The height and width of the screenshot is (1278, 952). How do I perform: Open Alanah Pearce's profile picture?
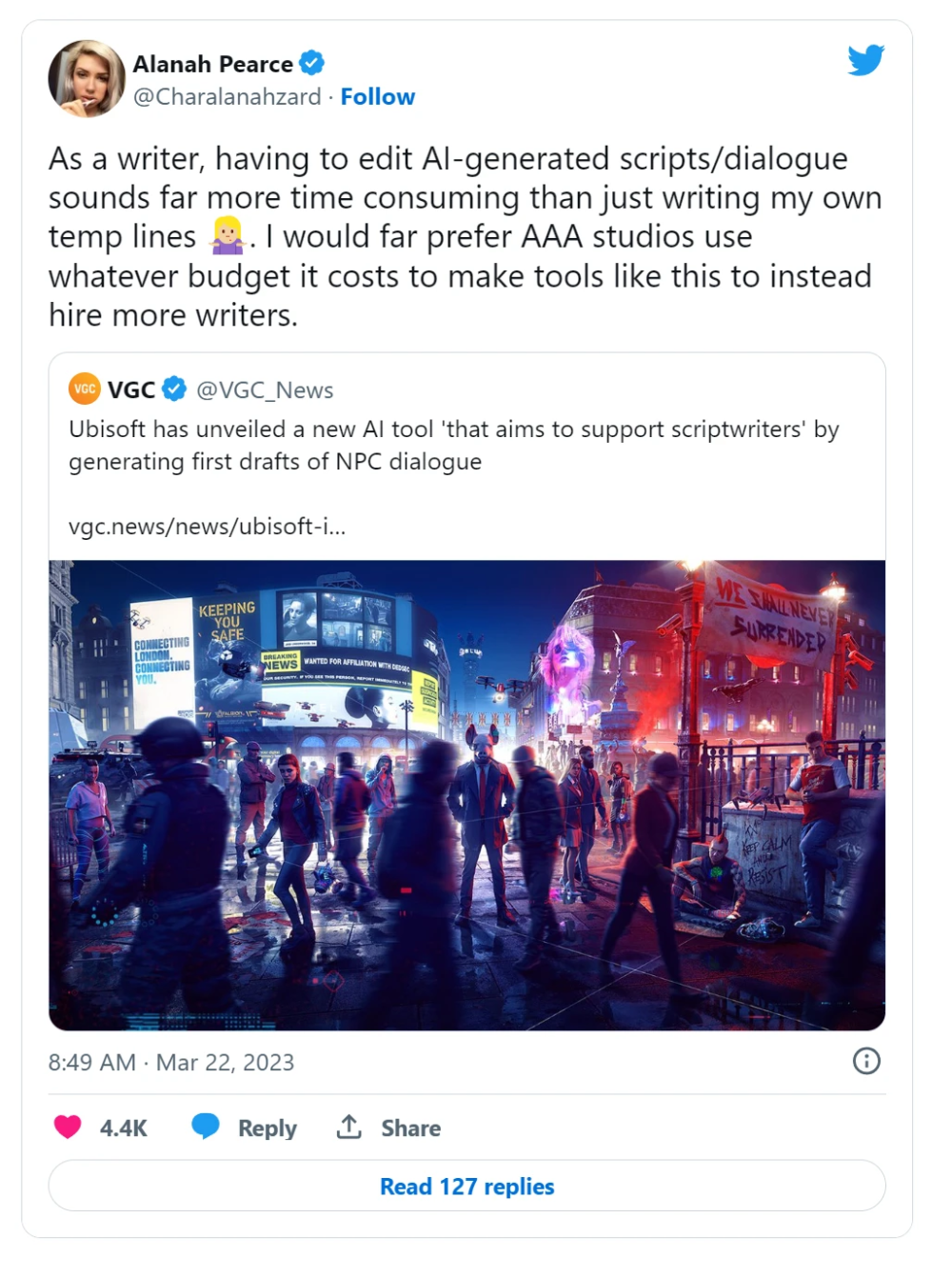(87, 78)
